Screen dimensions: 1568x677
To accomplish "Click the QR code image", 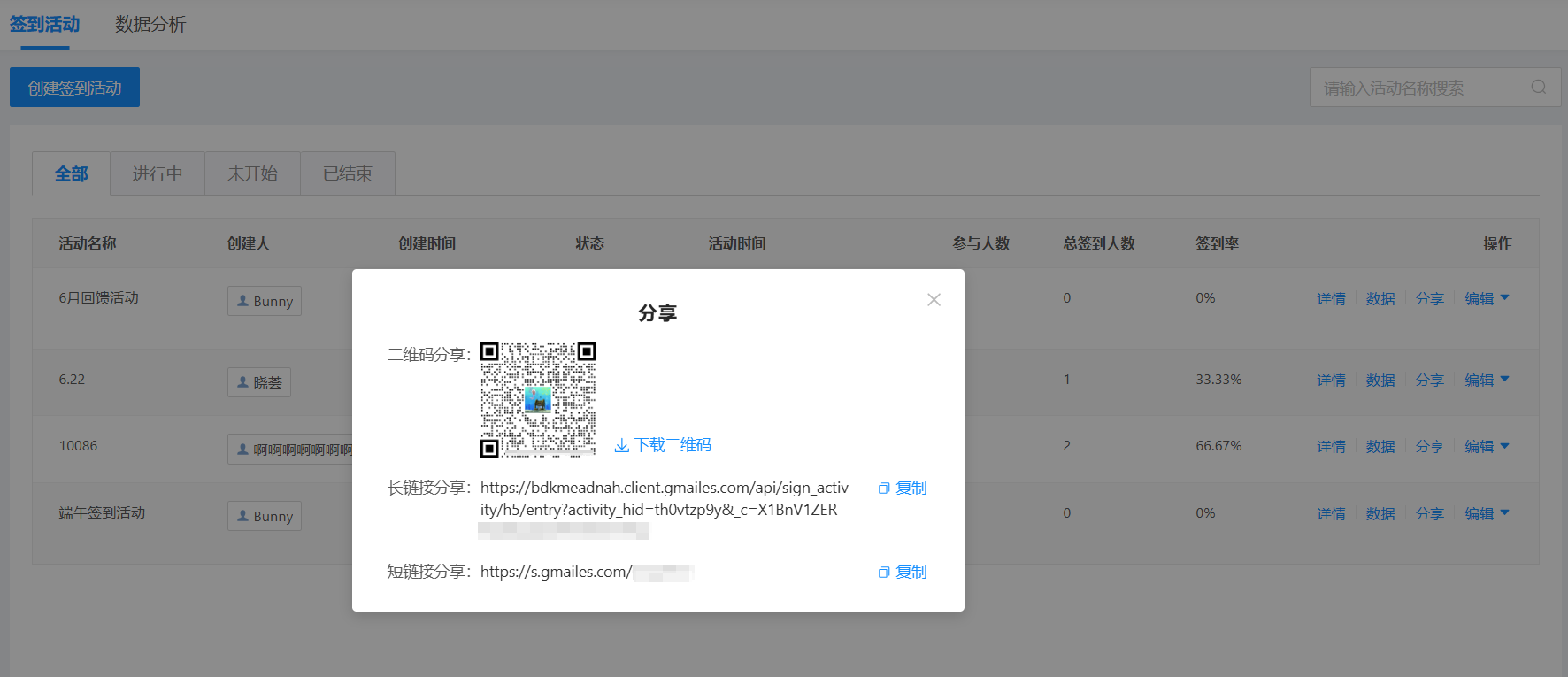I will pyautogui.click(x=538, y=400).
